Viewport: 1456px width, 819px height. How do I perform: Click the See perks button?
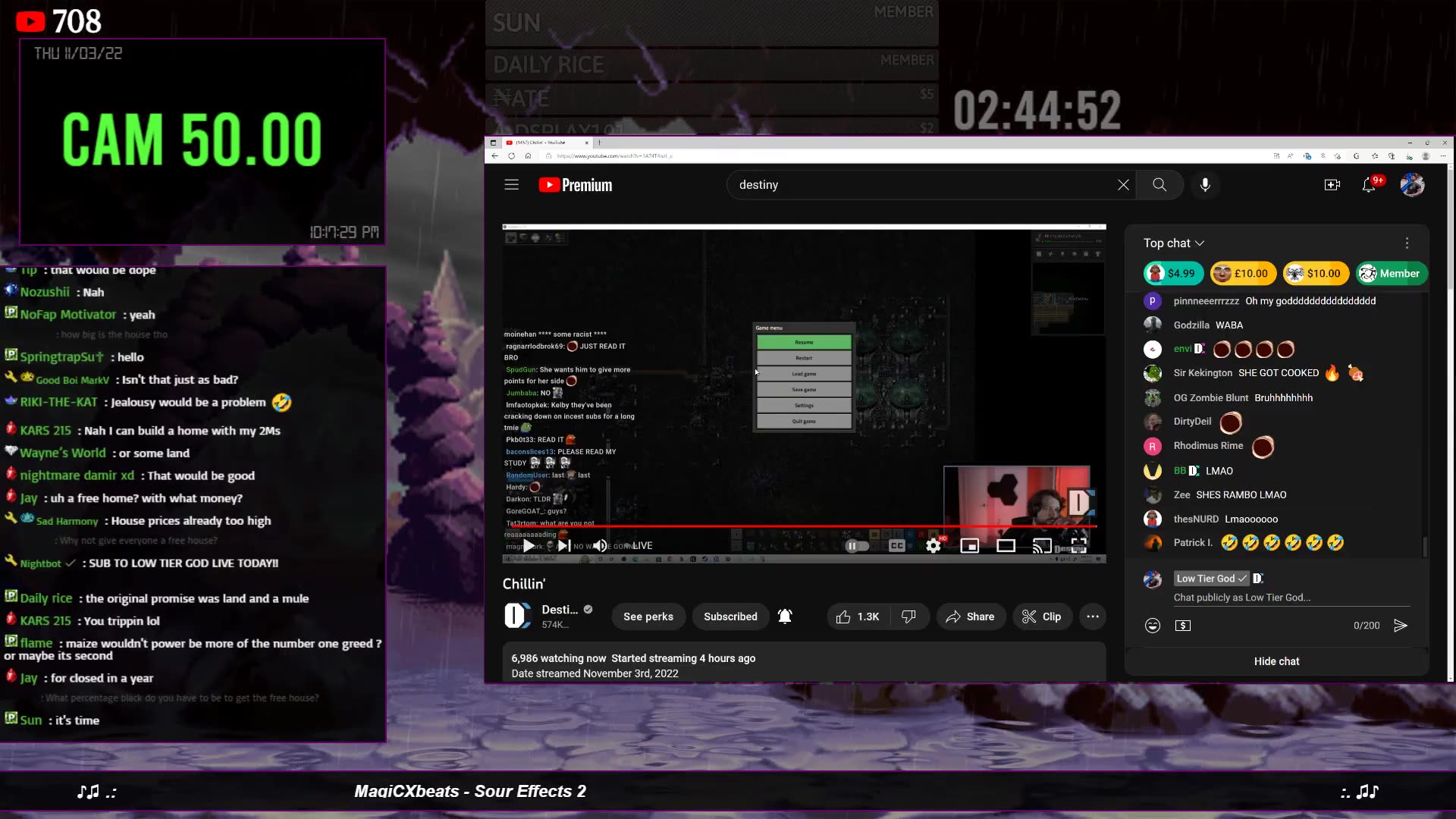[648, 617]
